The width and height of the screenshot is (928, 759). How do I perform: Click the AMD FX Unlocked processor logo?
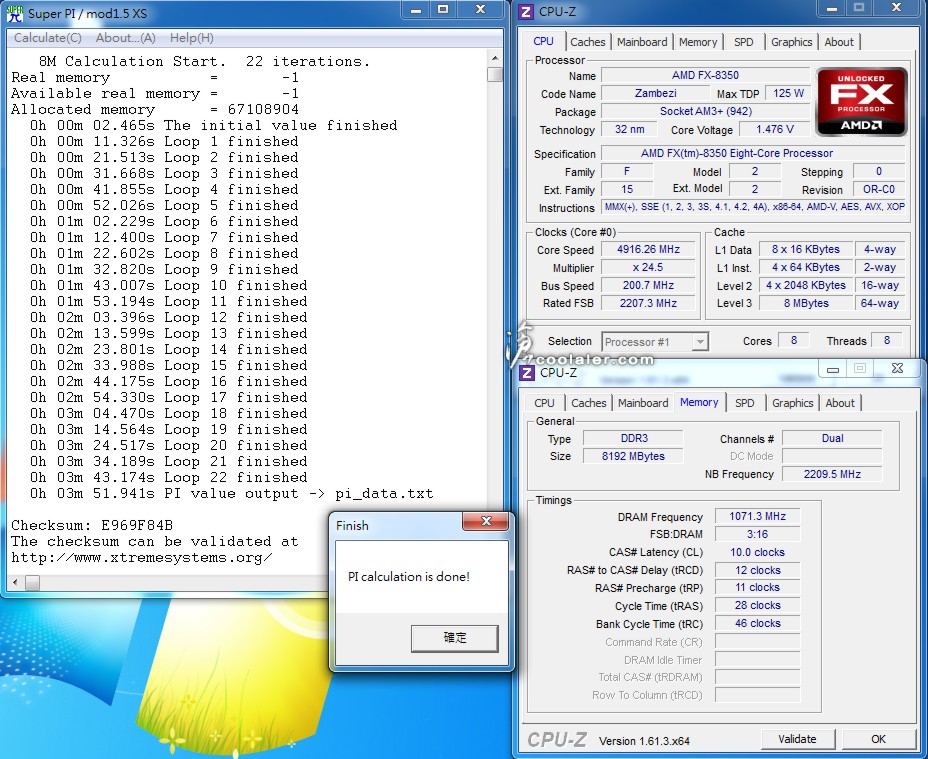click(x=861, y=101)
